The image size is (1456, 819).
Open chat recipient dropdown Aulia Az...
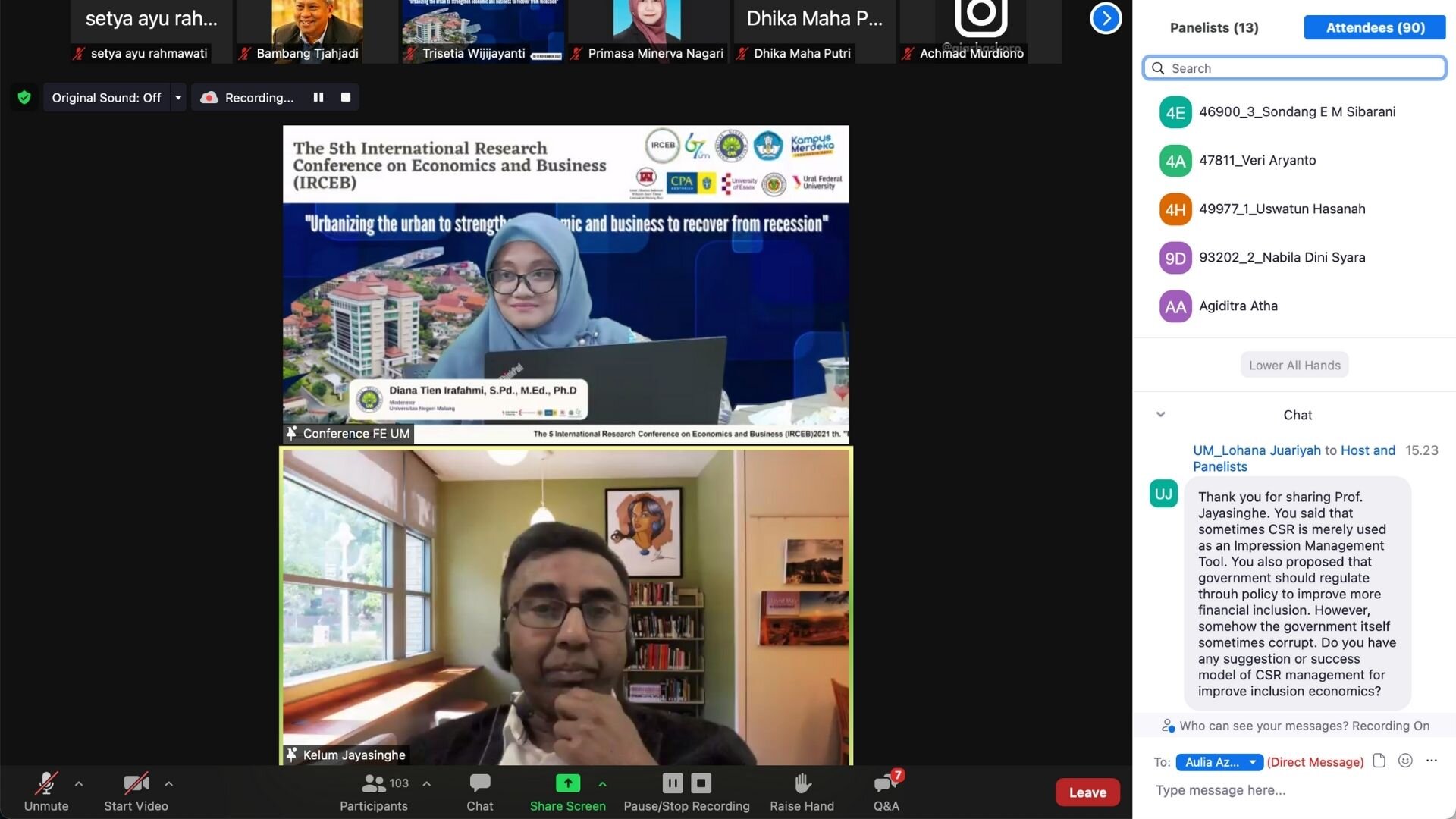[x=1219, y=762]
